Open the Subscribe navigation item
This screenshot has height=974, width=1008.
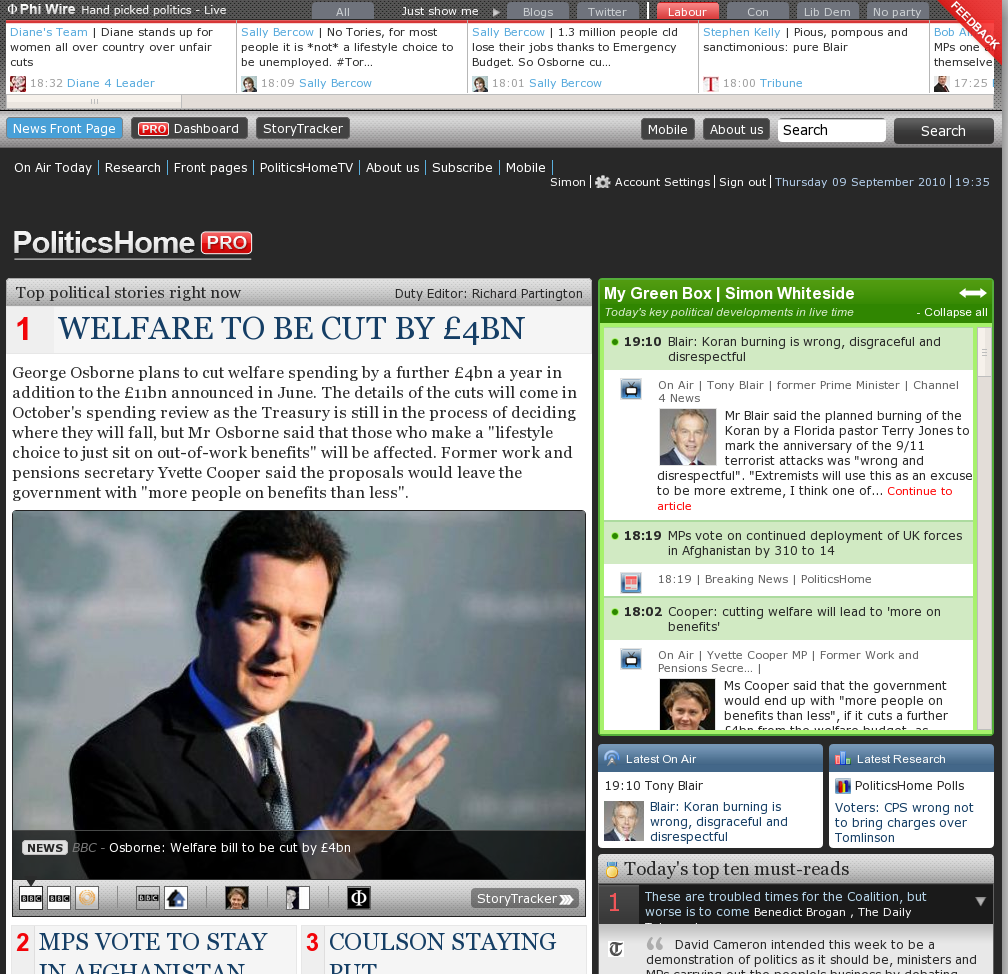(x=462, y=168)
